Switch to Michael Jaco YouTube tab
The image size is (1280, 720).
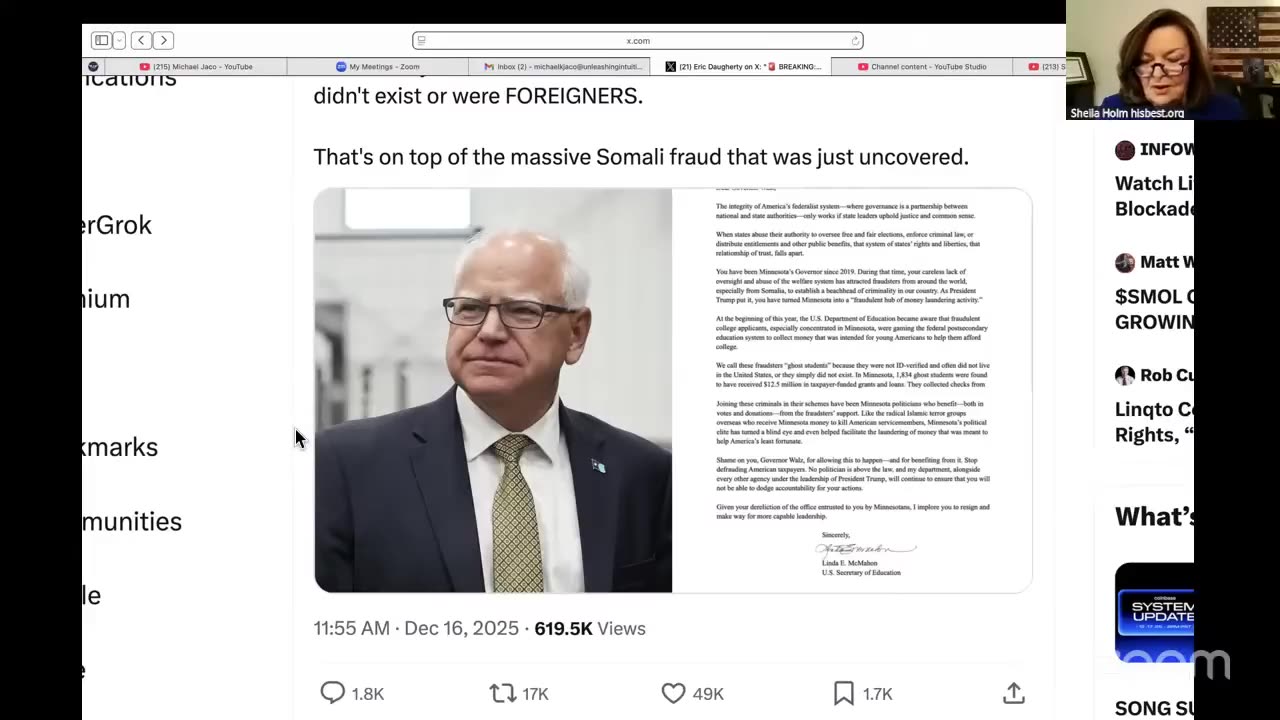pos(195,67)
